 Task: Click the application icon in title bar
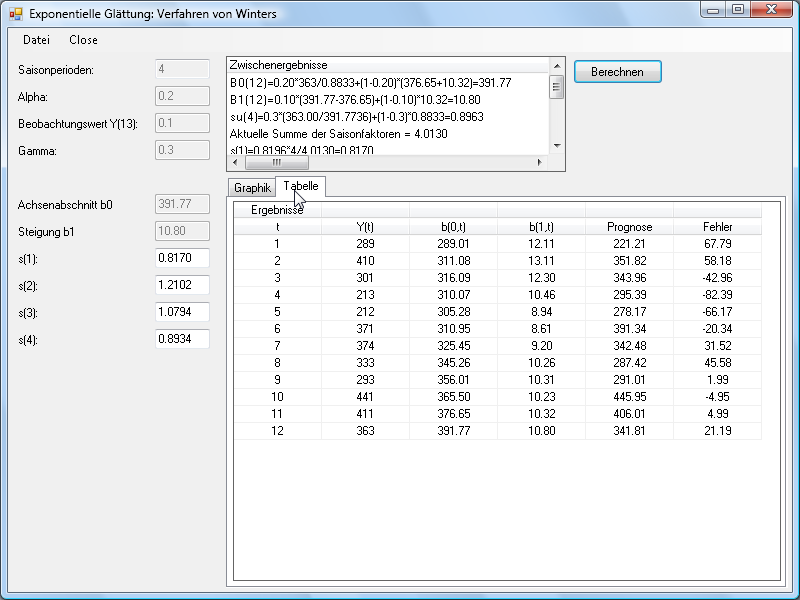(15, 14)
